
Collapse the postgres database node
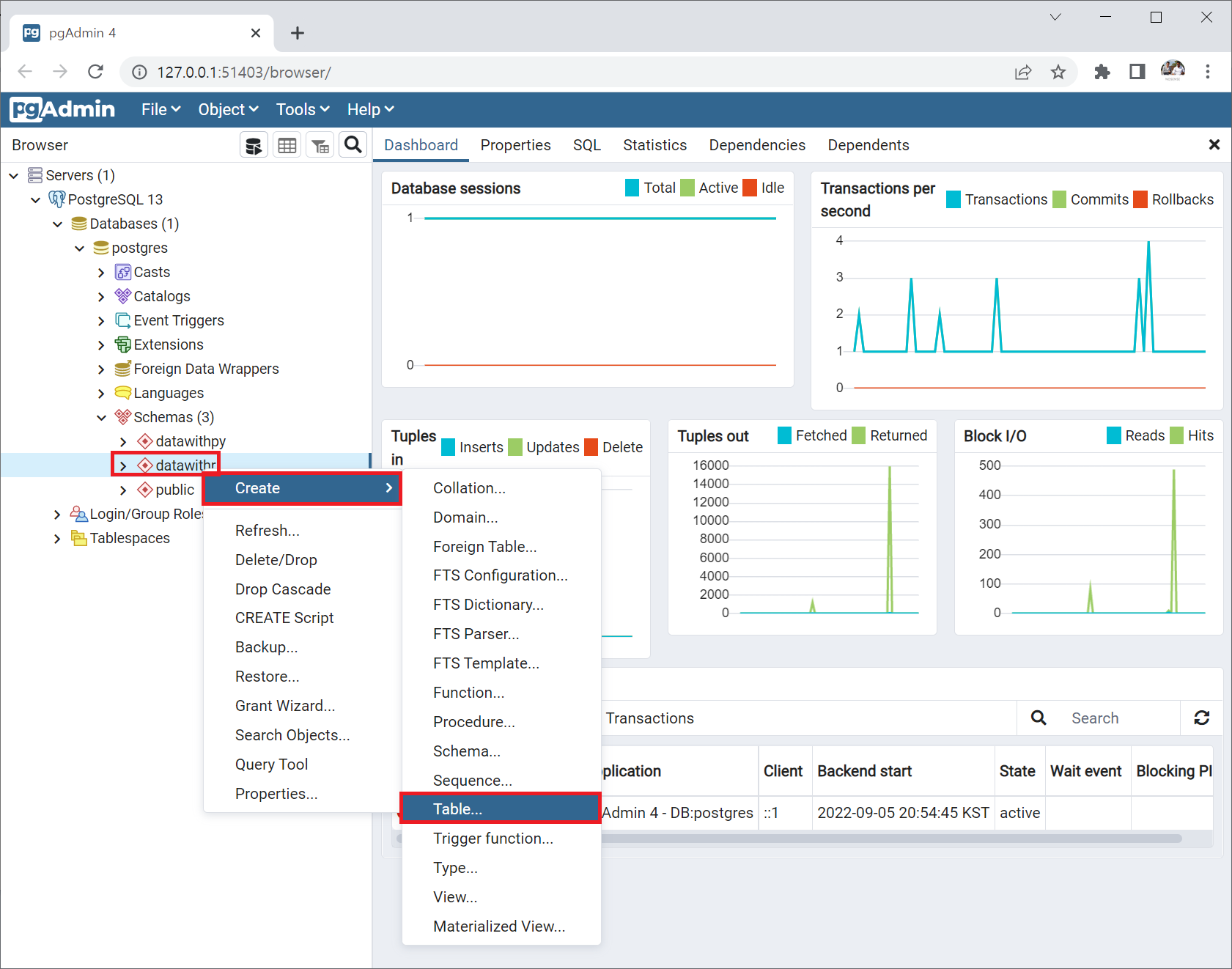tap(80, 248)
